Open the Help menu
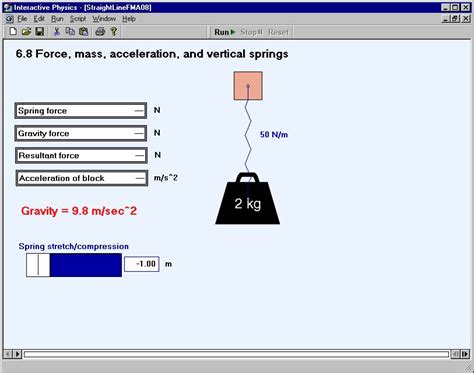The height and width of the screenshot is (373, 474). pyautogui.click(x=129, y=19)
